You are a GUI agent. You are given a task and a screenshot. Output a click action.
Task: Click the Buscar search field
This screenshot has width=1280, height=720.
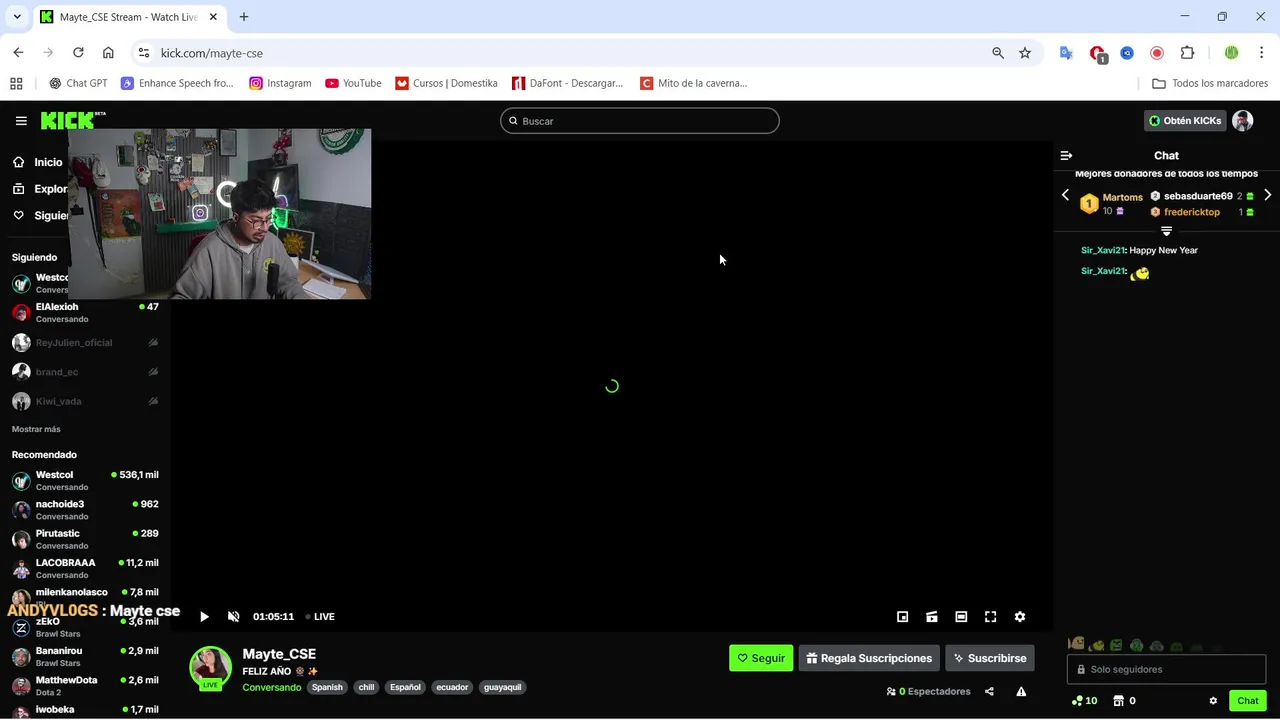640,121
